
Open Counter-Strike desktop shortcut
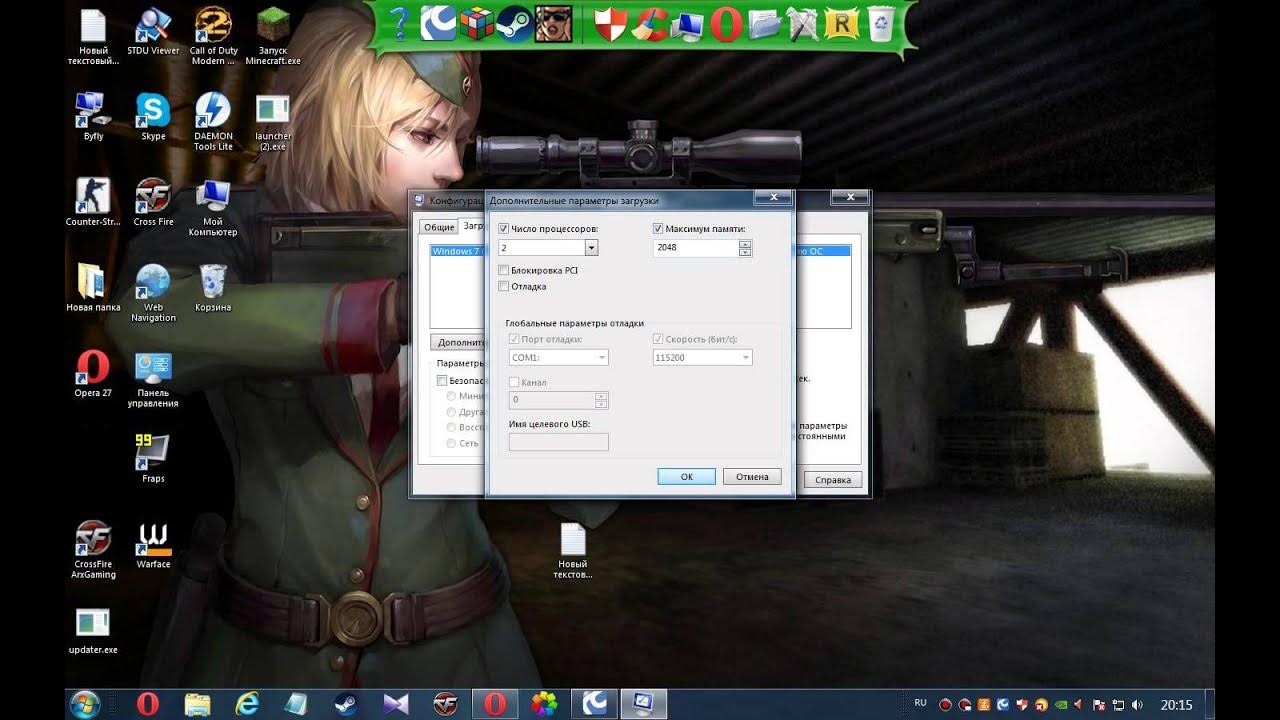[93, 203]
